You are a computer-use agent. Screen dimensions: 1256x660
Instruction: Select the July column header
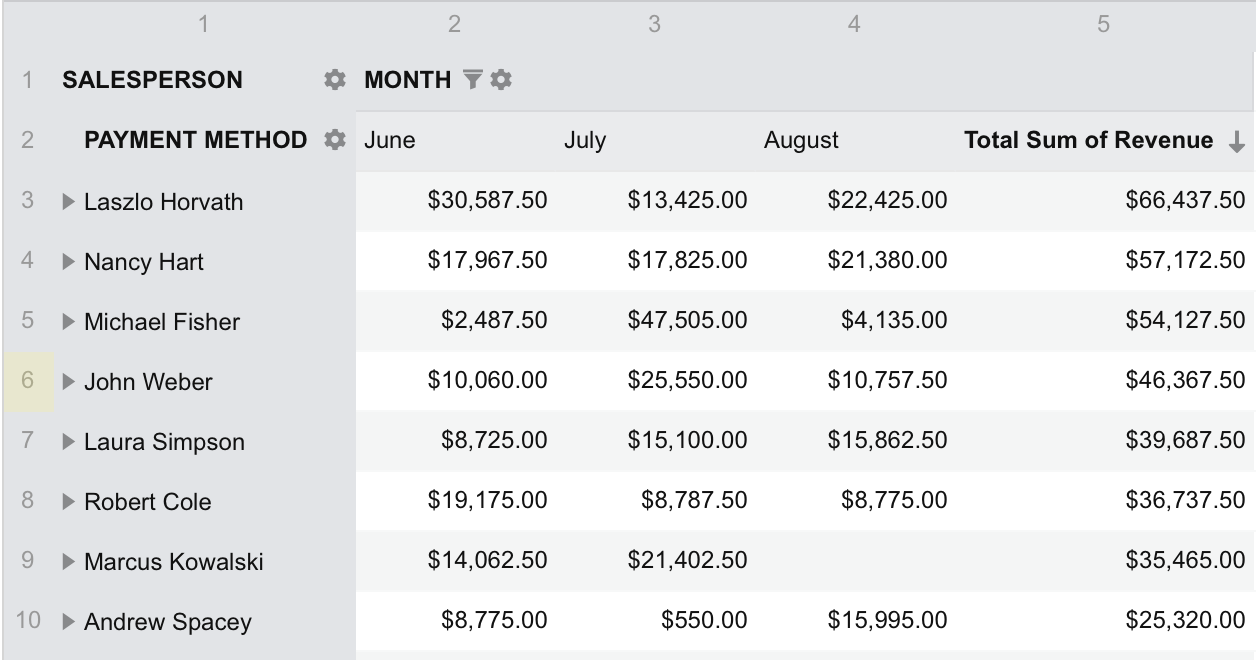(x=585, y=141)
